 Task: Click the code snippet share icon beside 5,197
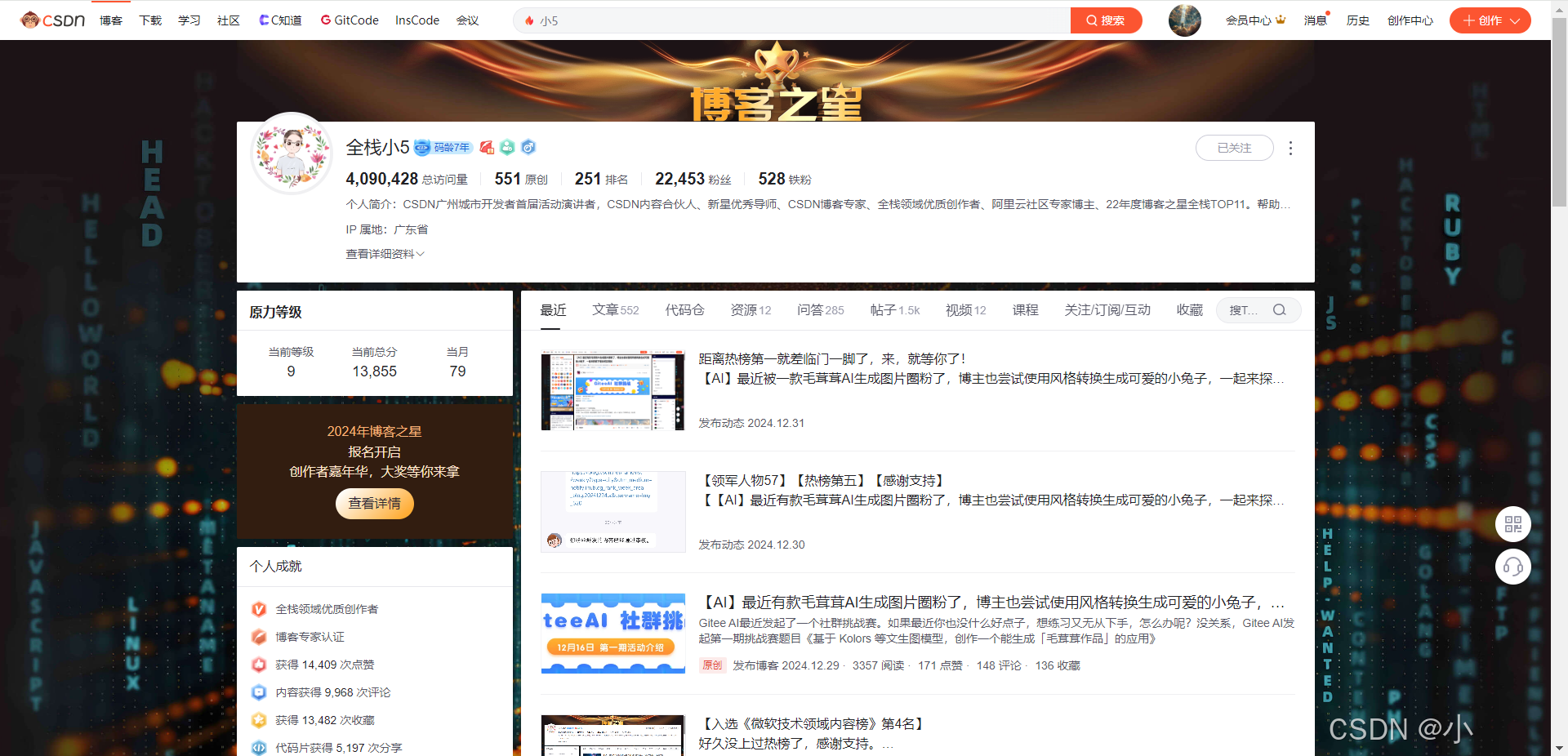click(x=259, y=748)
